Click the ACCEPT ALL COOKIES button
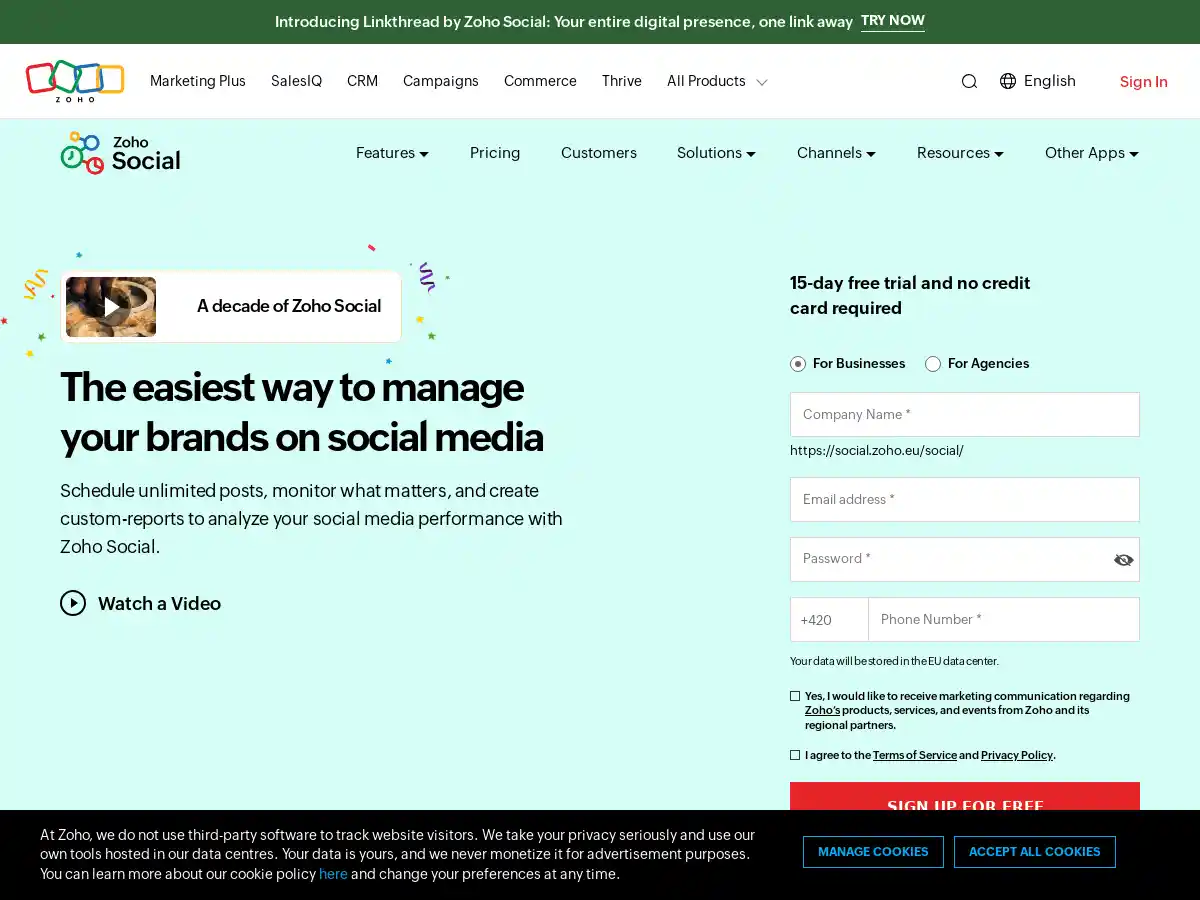This screenshot has width=1200, height=900. click(x=1034, y=852)
